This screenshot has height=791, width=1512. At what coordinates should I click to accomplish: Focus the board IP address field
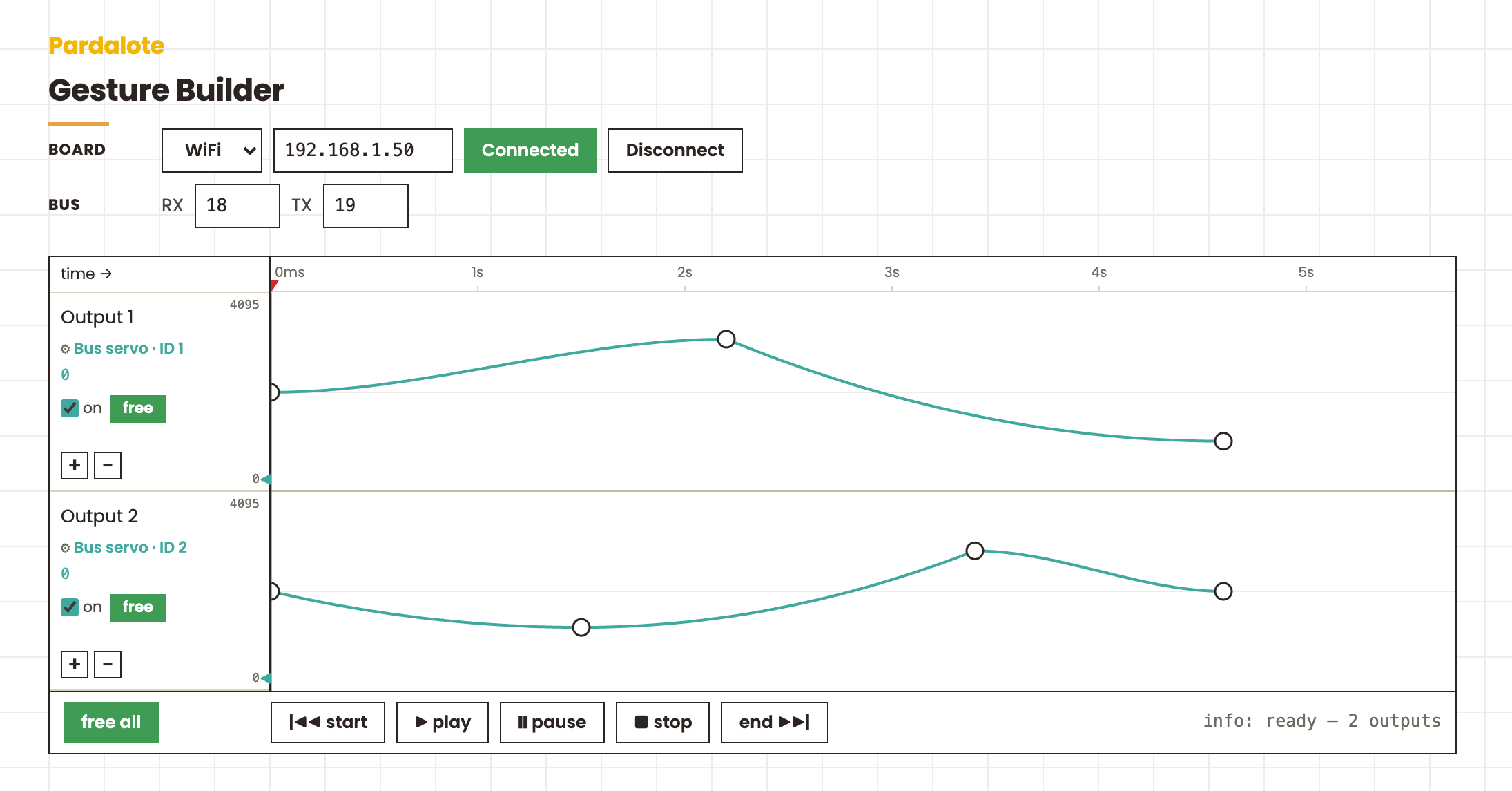[x=363, y=150]
